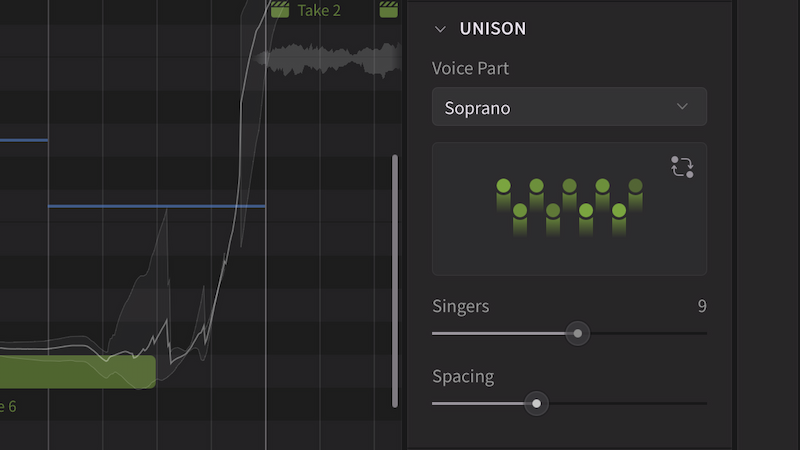Click the top-left singer dot in Unison display
This screenshot has width=800, height=450.
click(503, 186)
